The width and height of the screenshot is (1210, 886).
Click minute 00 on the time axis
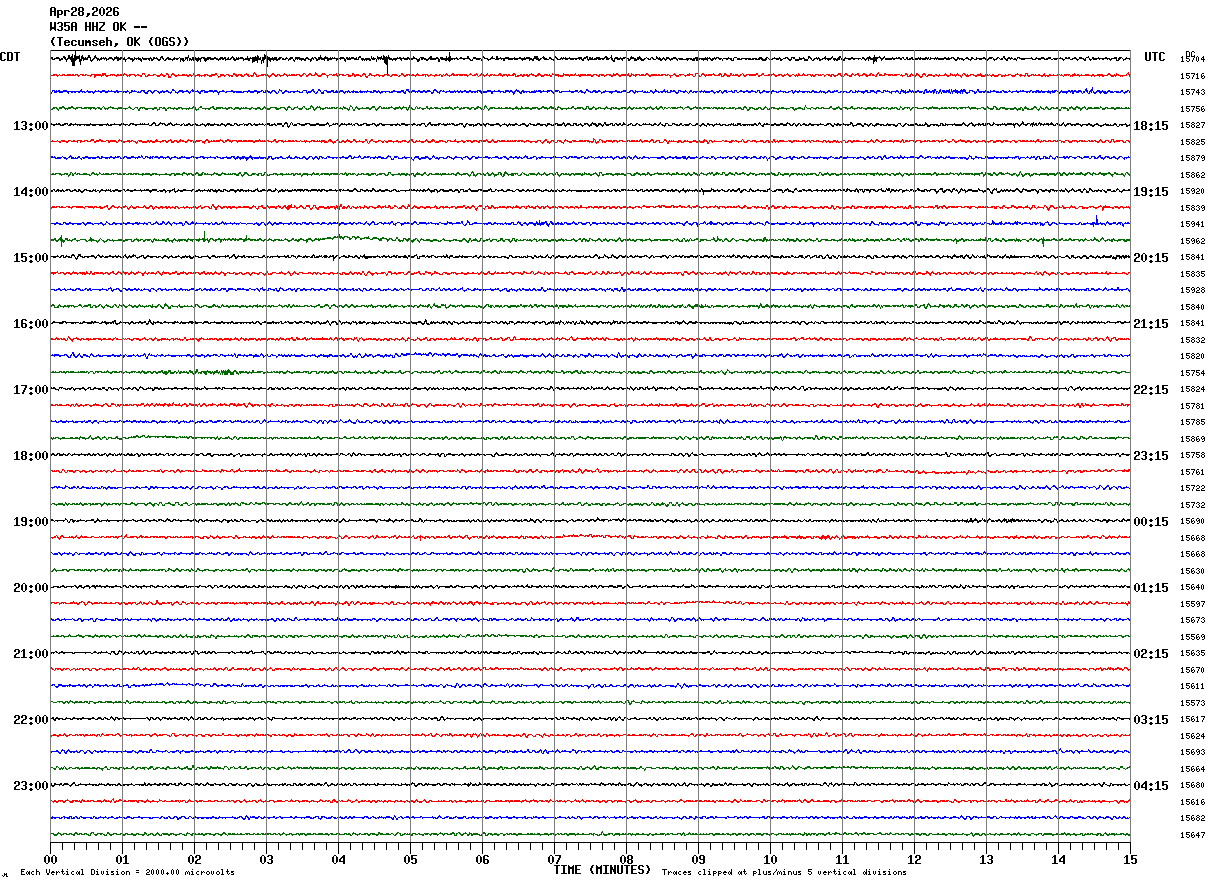point(50,859)
